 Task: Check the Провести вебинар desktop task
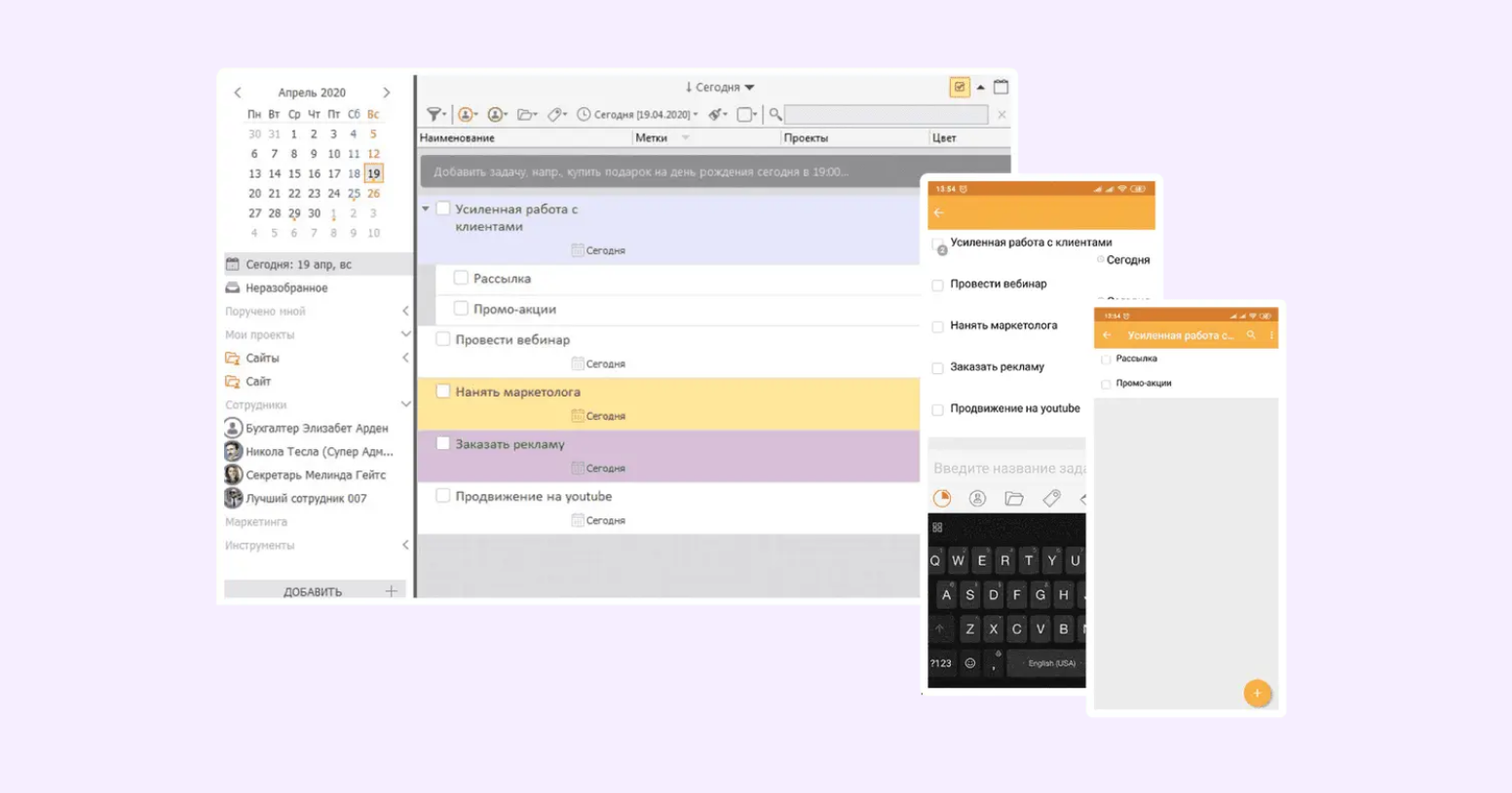pos(443,339)
